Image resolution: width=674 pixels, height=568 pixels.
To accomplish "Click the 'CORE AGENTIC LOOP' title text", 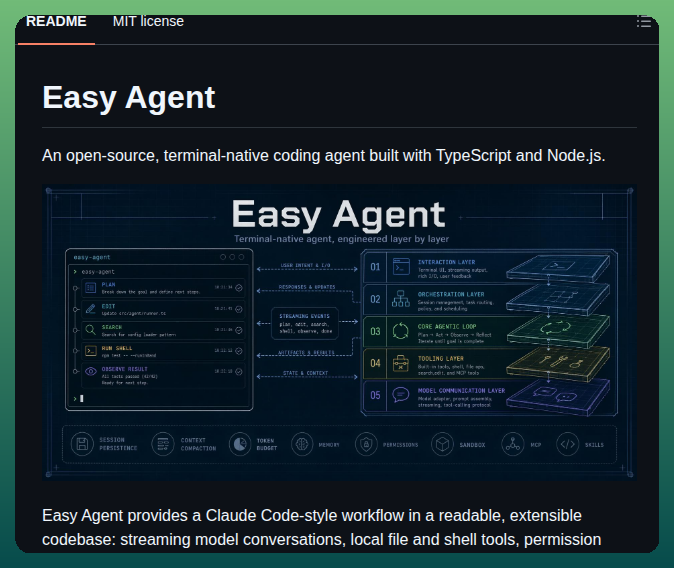I will click(x=447, y=326).
